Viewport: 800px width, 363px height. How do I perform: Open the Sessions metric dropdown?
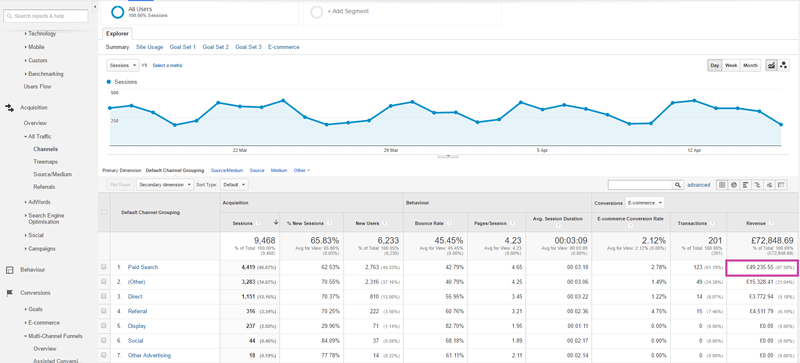122,65
